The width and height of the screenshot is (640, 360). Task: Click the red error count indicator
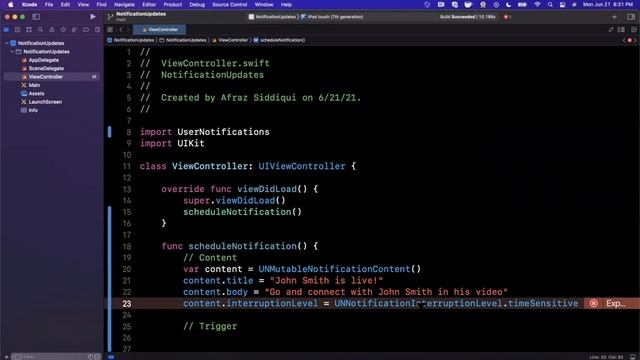pos(507,17)
